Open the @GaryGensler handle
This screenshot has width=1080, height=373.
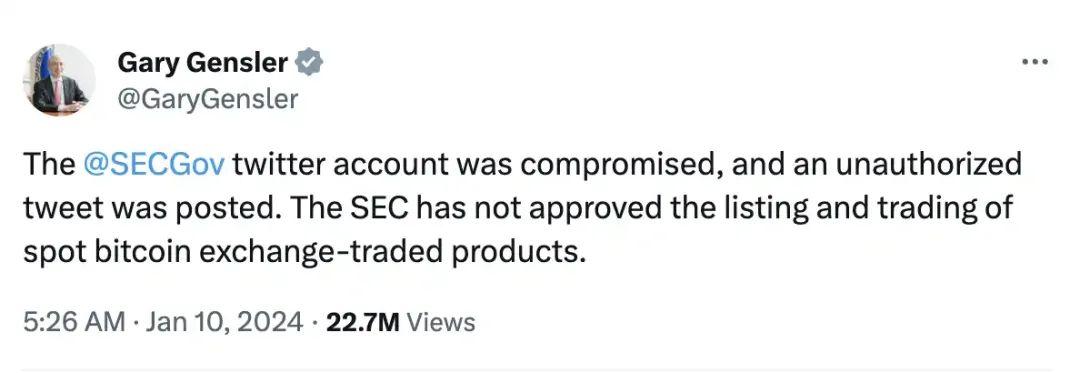click(x=207, y=99)
